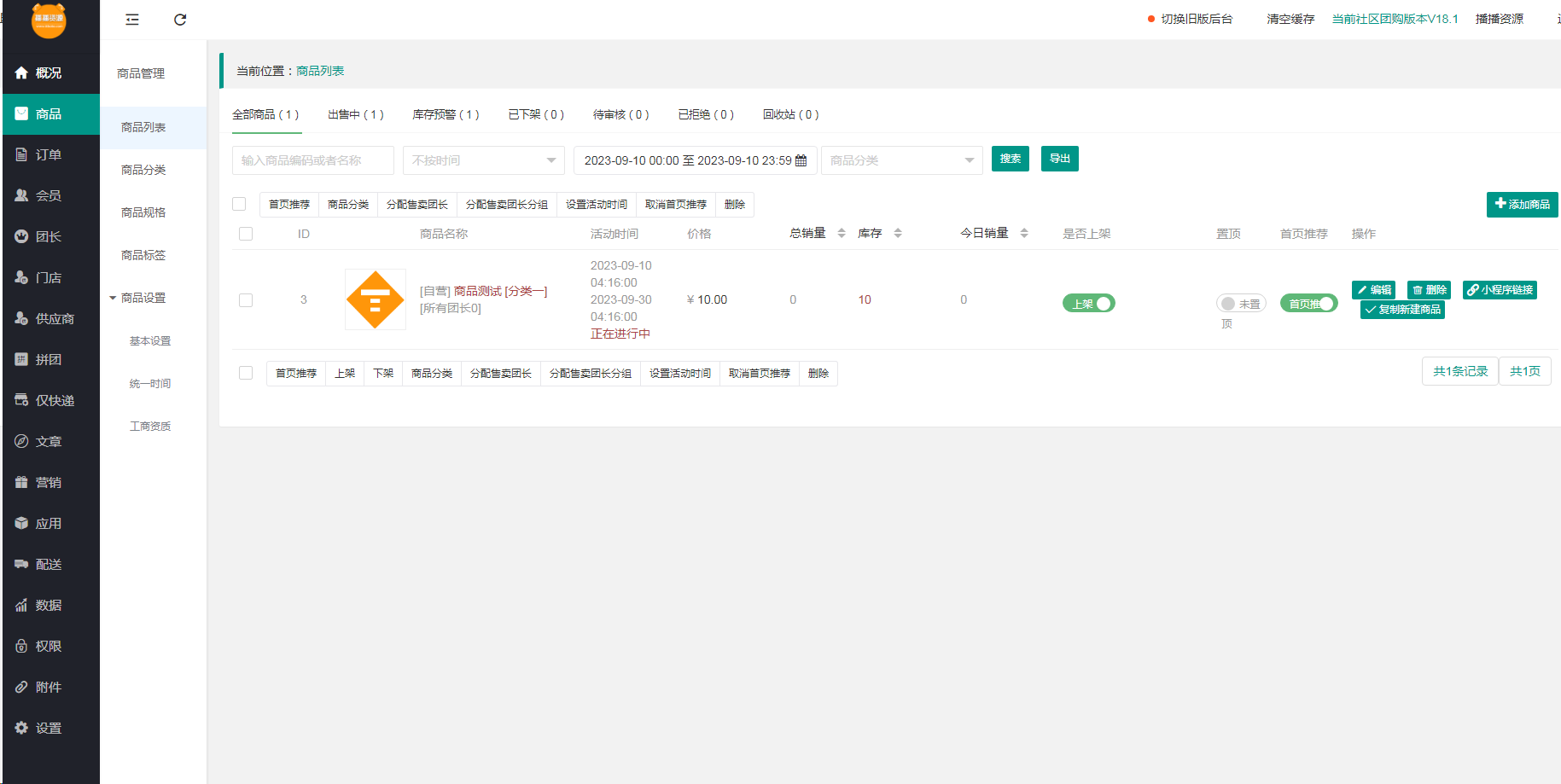Go to 供应商 suppliers section
The image size is (1561, 784).
point(50,319)
